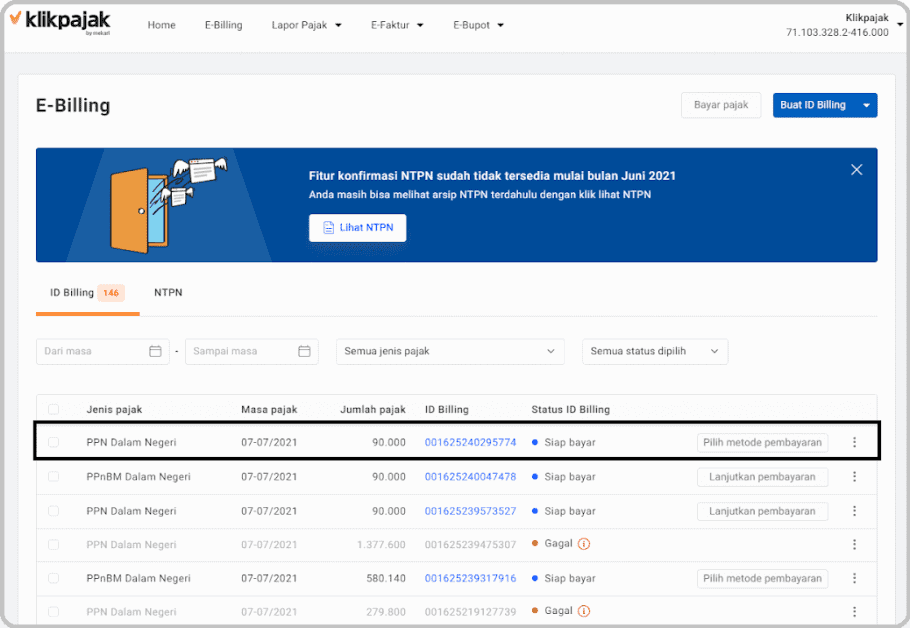
Task: Check the row for billing 001625240295774
Action: (53, 442)
